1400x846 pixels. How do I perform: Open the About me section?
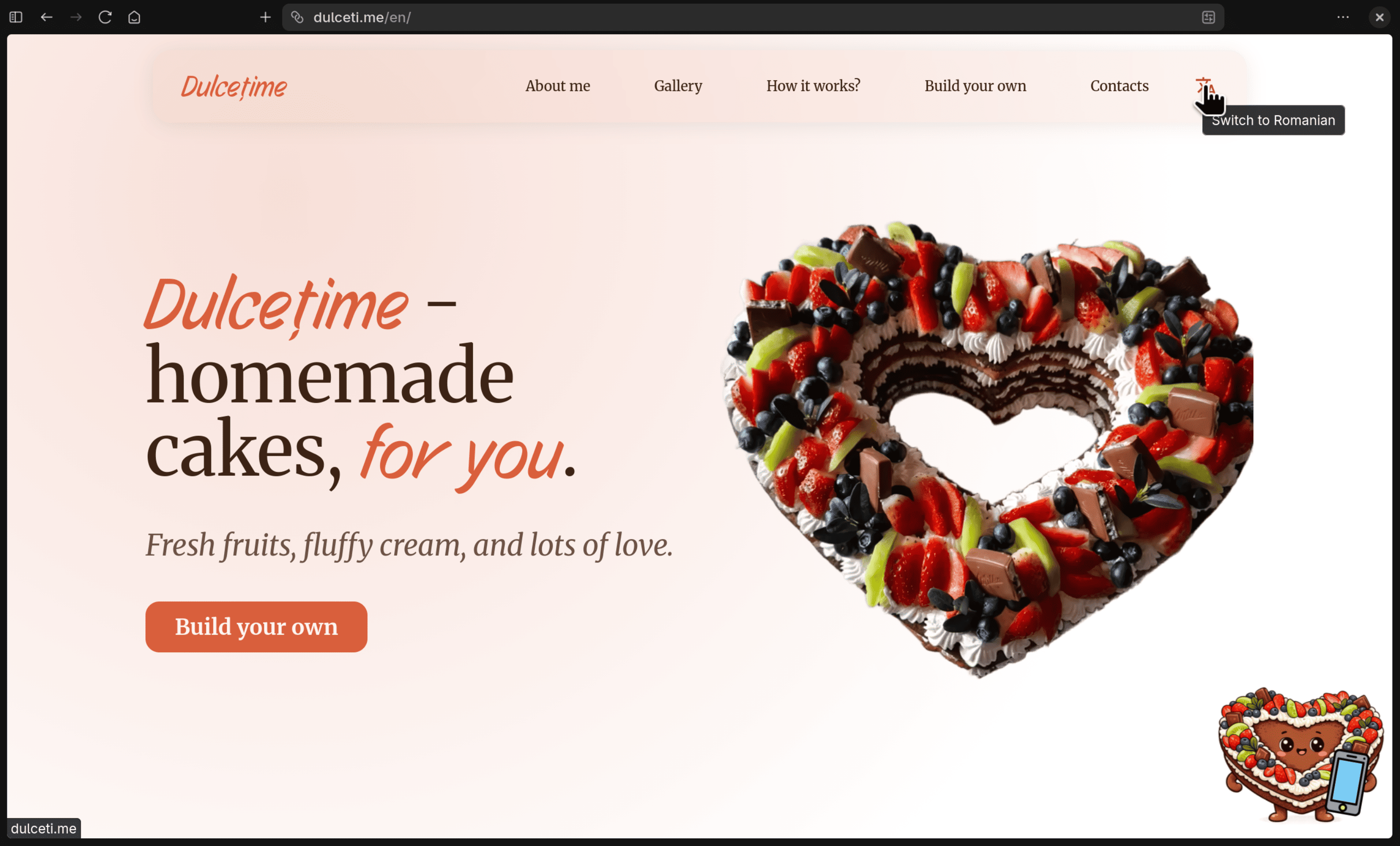pyautogui.click(x=557, y=86)
